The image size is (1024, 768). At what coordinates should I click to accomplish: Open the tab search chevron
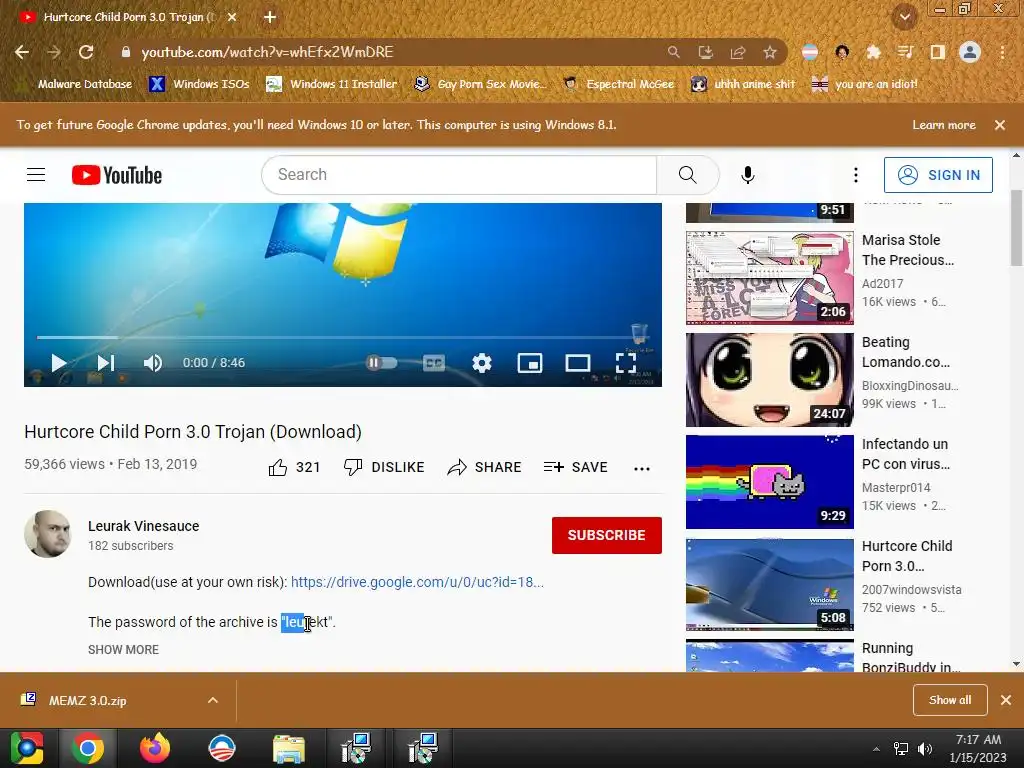(x=905, y=17)
